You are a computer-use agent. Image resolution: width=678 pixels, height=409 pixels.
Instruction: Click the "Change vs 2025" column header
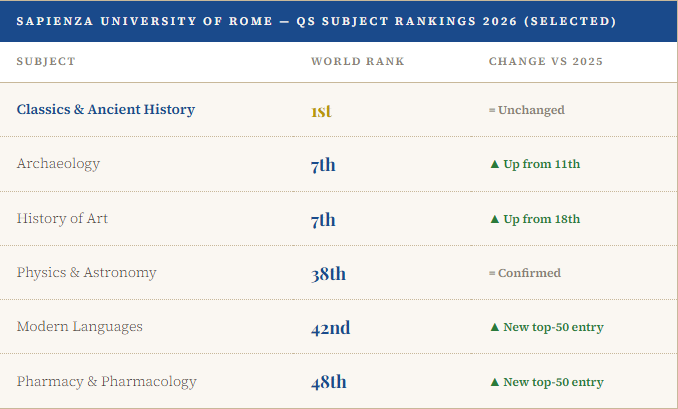545,62
